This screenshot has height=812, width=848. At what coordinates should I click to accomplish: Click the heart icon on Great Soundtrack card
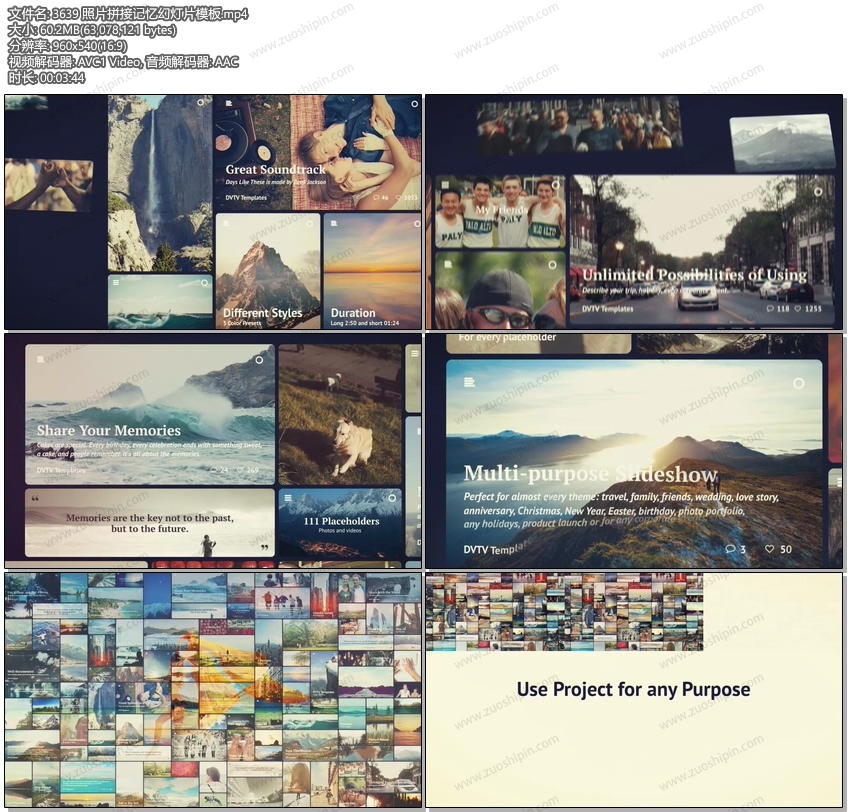[x=399, y=198]
